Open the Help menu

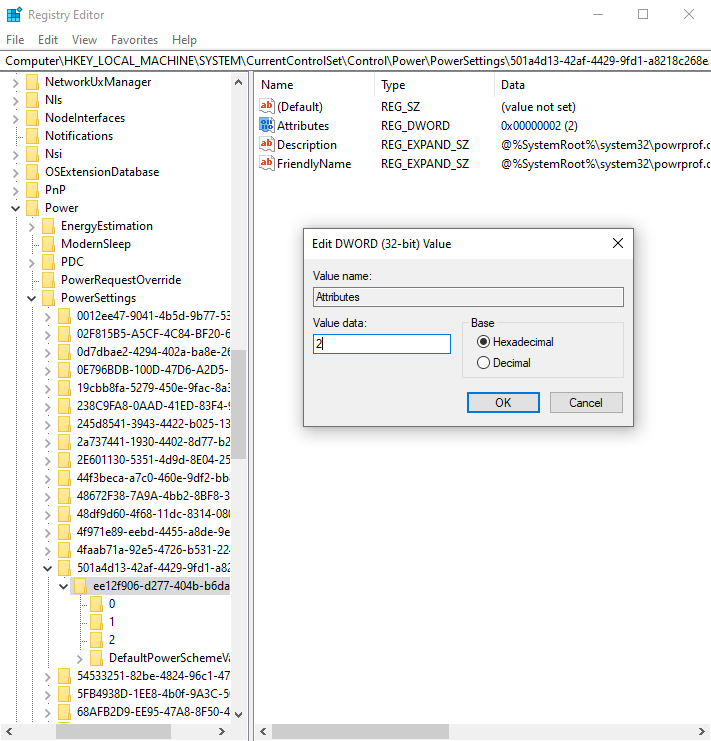click(x=184, y=40)
